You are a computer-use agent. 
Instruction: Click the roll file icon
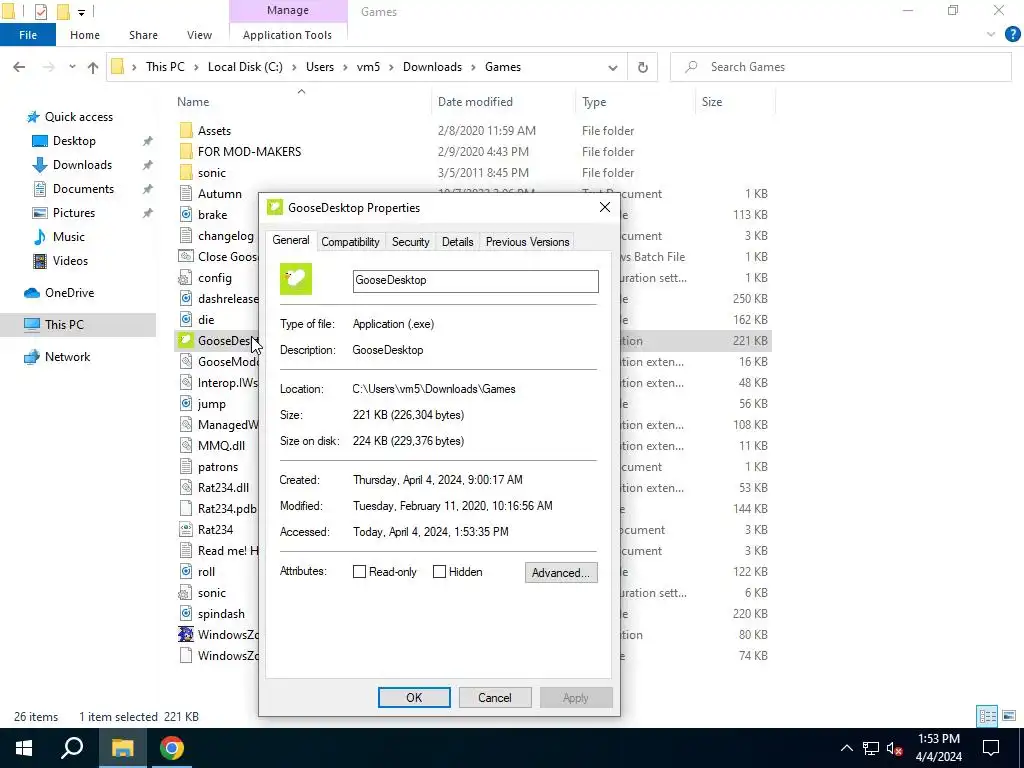pos(186,571)
